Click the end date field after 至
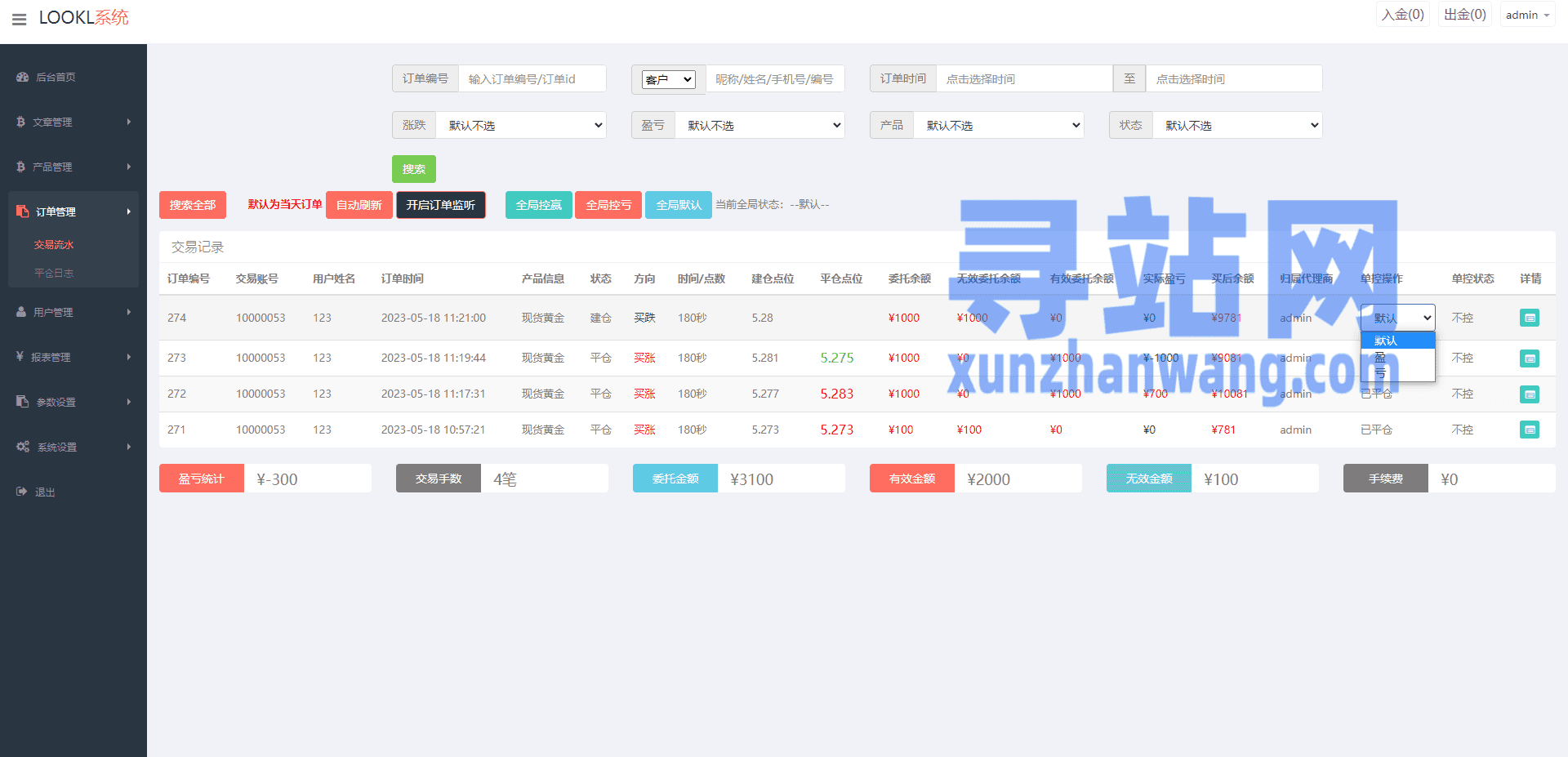1568x757 pixels. click(1234, 78)
